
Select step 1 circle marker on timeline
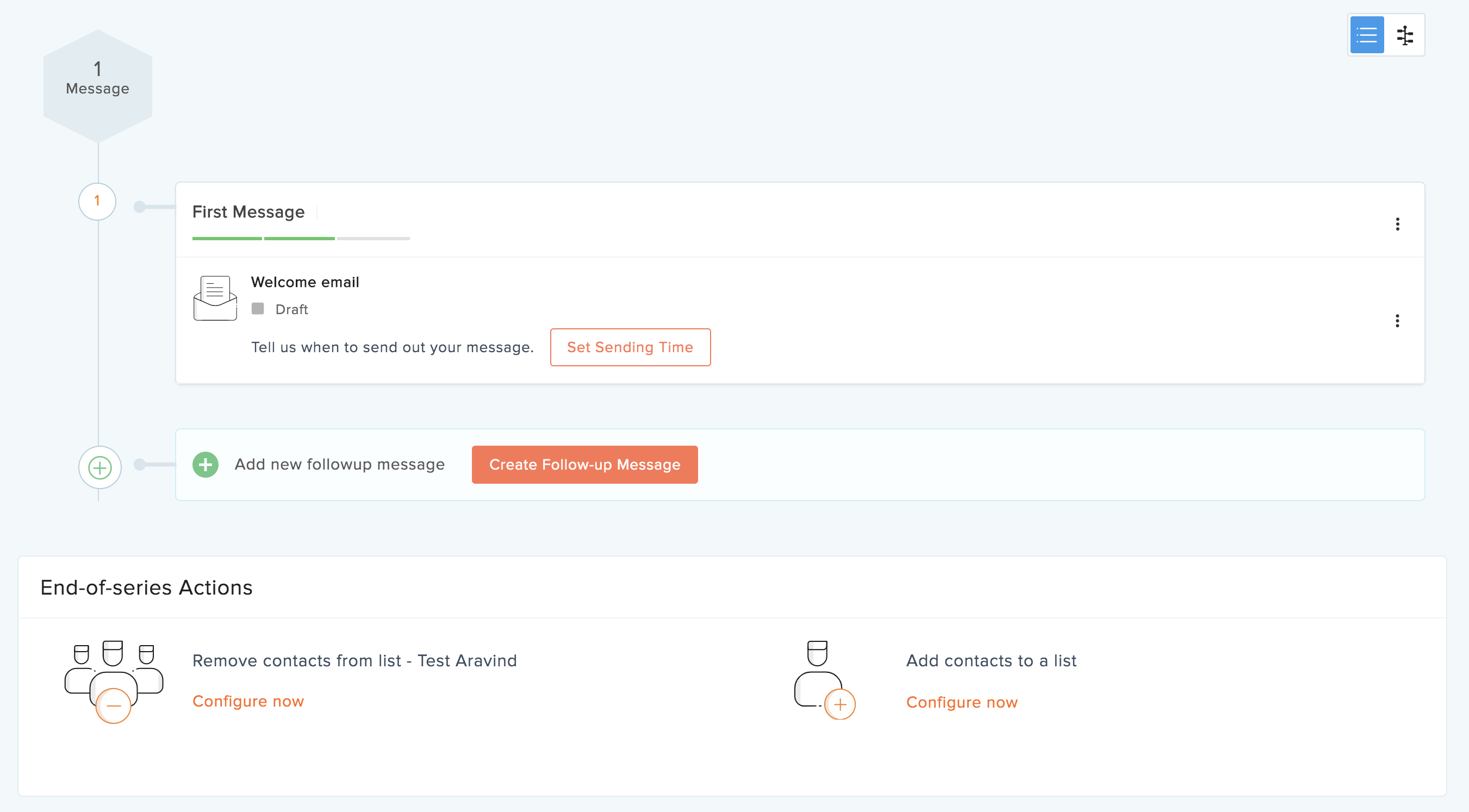click(x=97, y=201)
